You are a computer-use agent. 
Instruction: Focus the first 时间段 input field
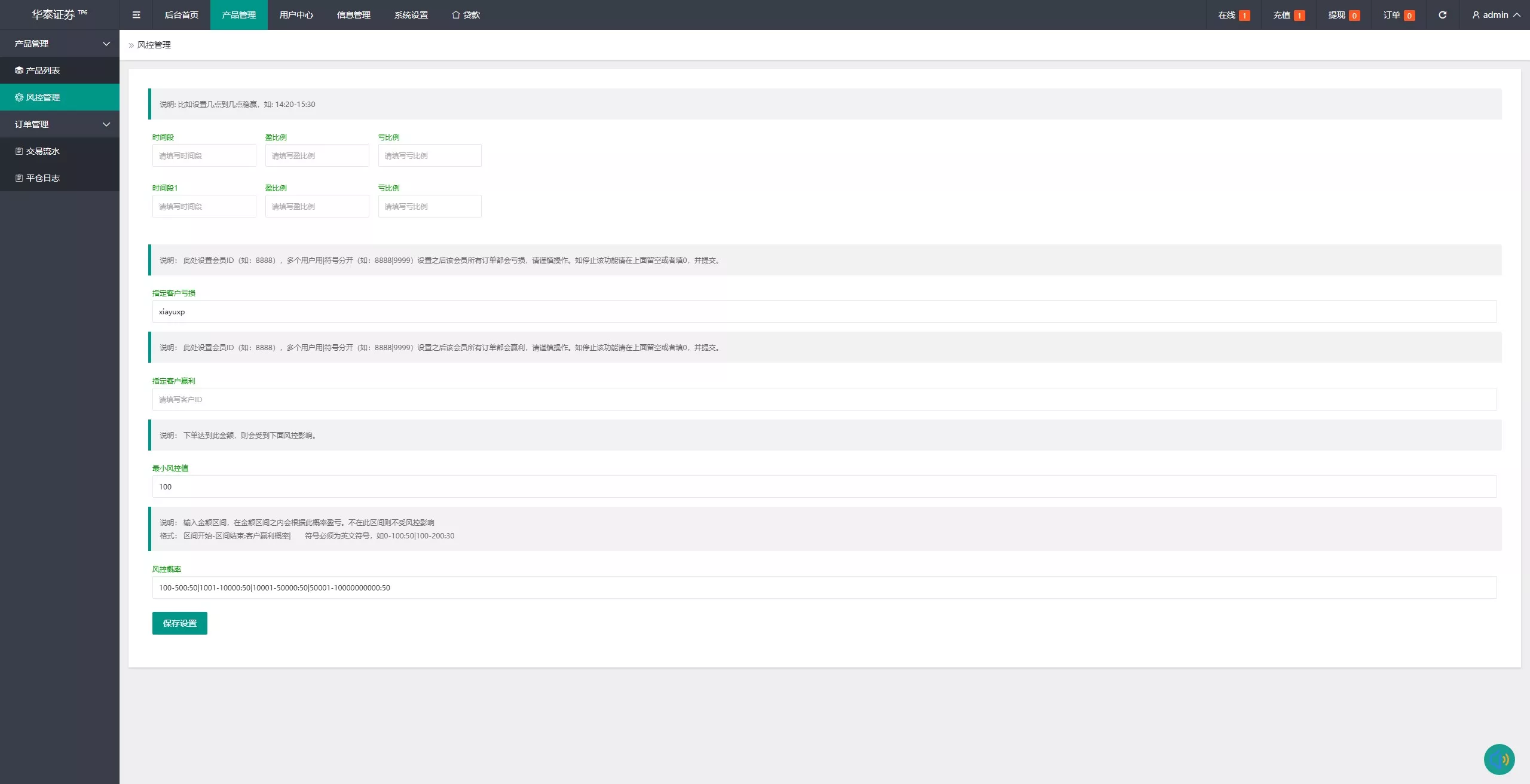(x=204, y=155)
